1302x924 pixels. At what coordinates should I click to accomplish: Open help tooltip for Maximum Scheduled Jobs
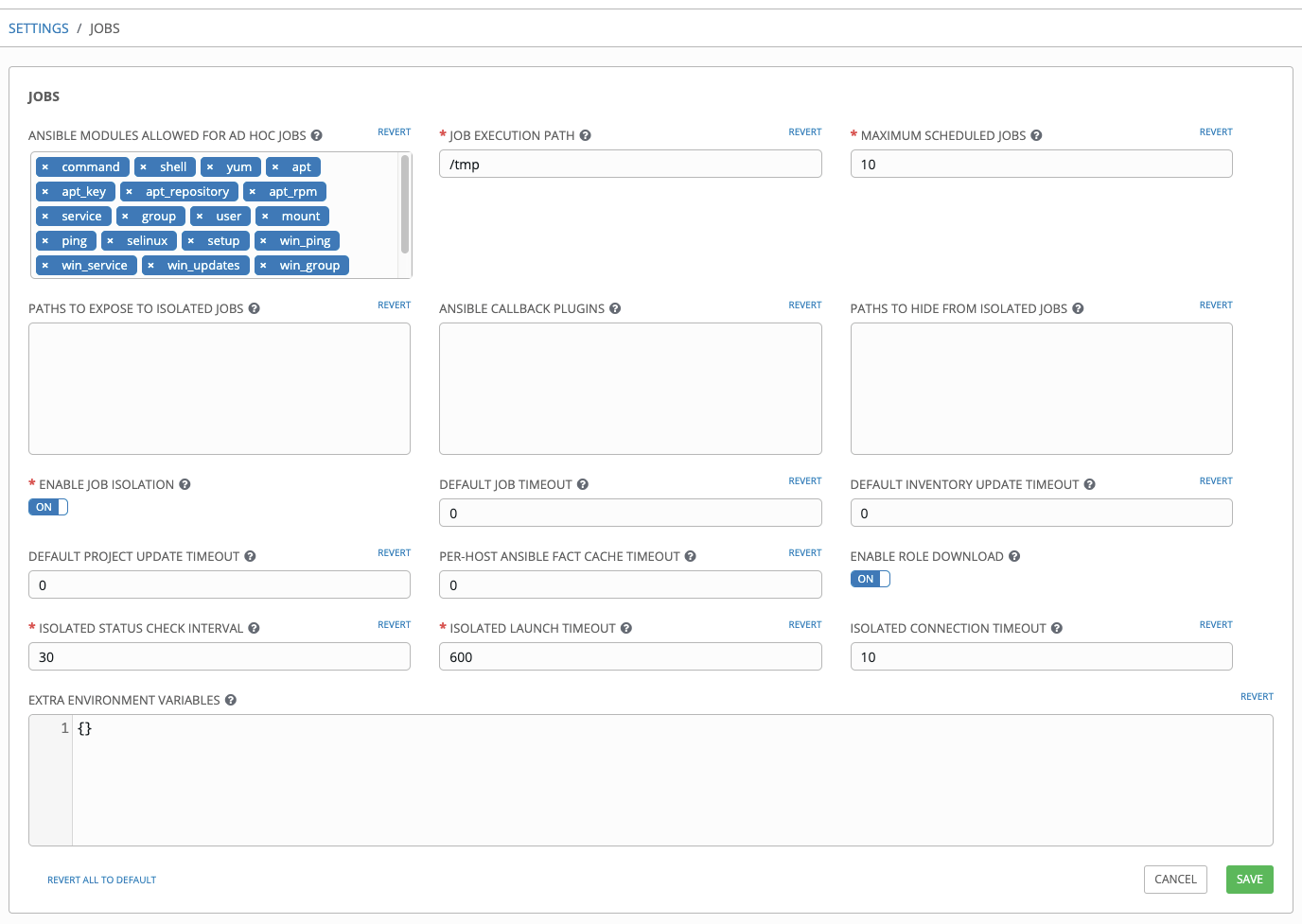[x=1036, y=135]
